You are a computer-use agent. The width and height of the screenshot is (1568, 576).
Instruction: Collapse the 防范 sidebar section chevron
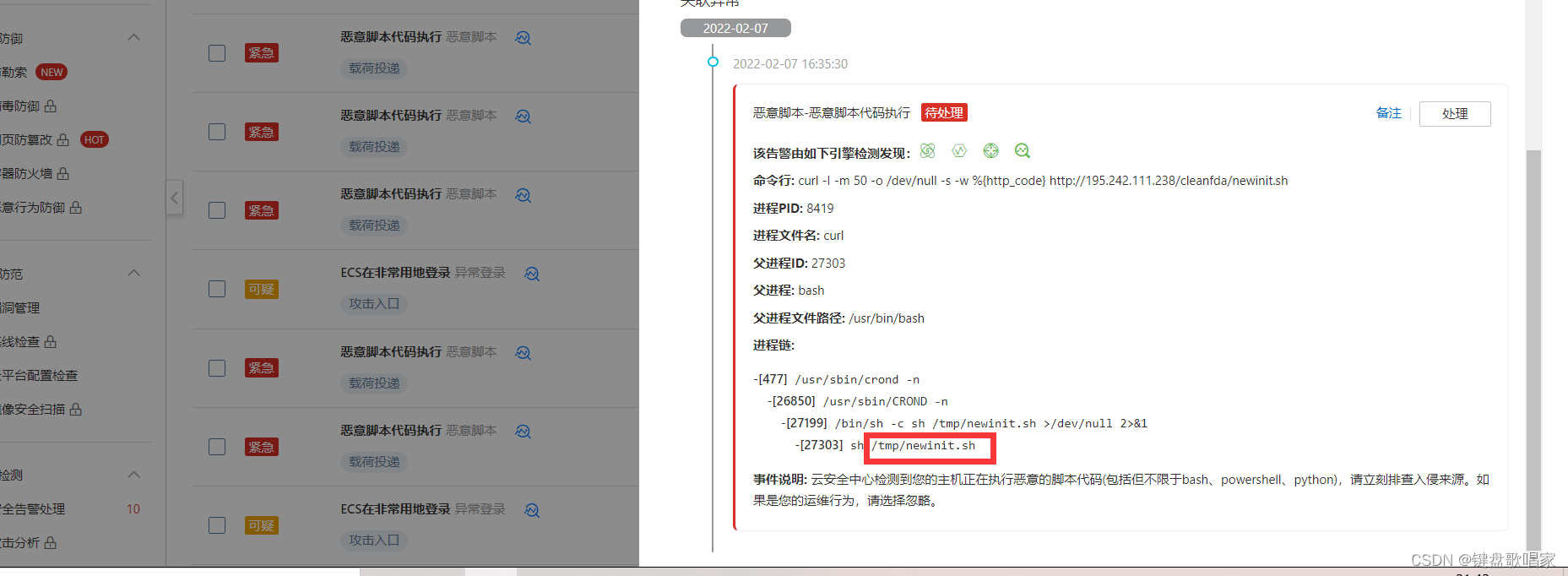point(133,273)
